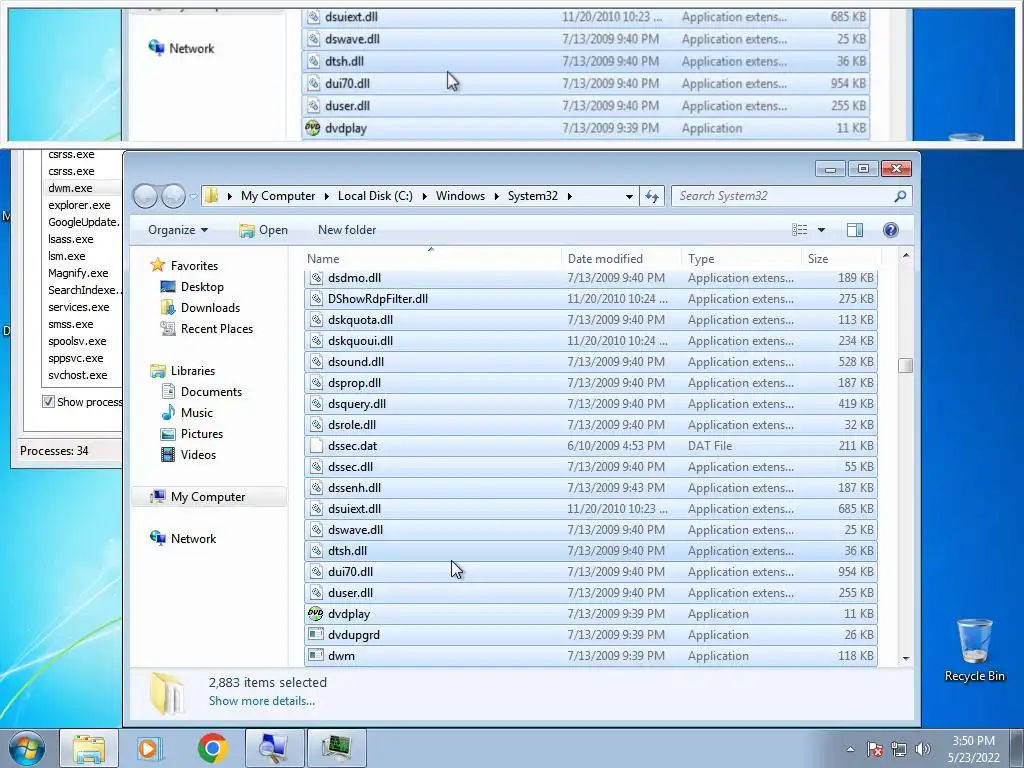Viewport: 1024px width, 768px height.
Task: Click My Computer breadcrumb in address bar
Action: (278, 196)
